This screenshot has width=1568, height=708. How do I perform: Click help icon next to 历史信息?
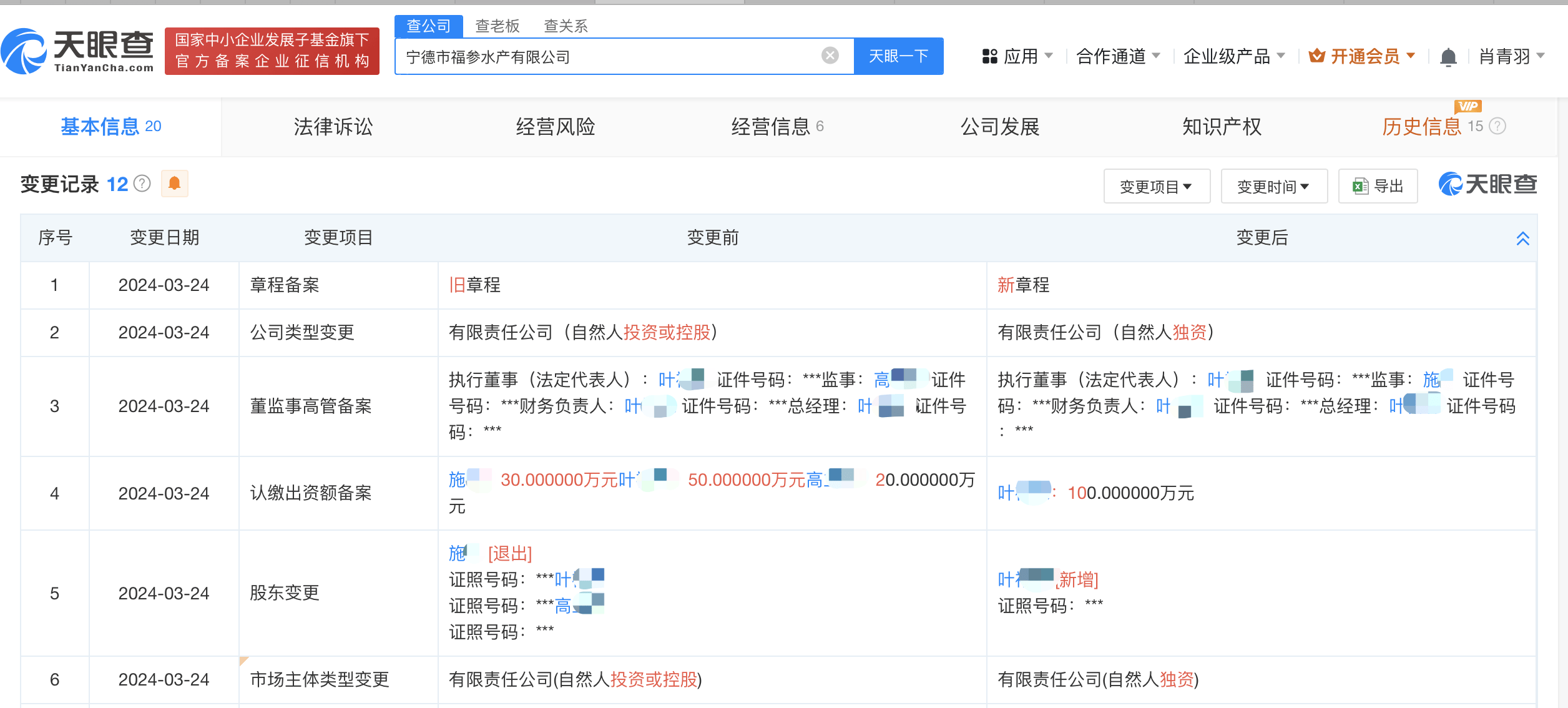coord(1497,126)
